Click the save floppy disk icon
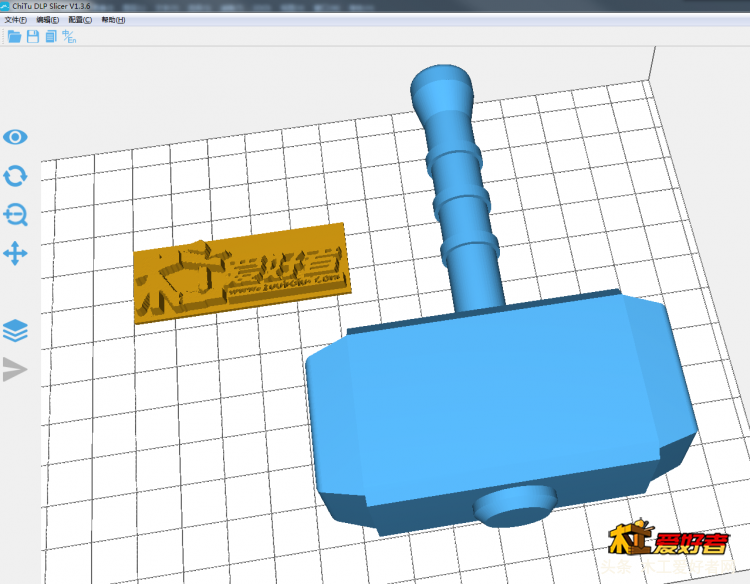The image size is (750, 584). pos(33,36)
